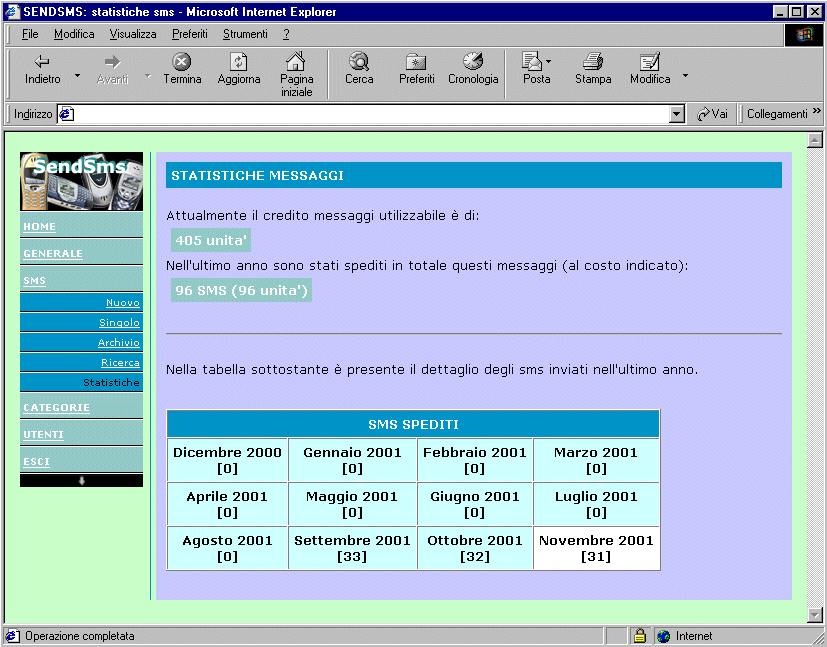Viewport: 827px width, 647px height.
Task: Open the Visualizza menu
Action: (x=133, y=34)
